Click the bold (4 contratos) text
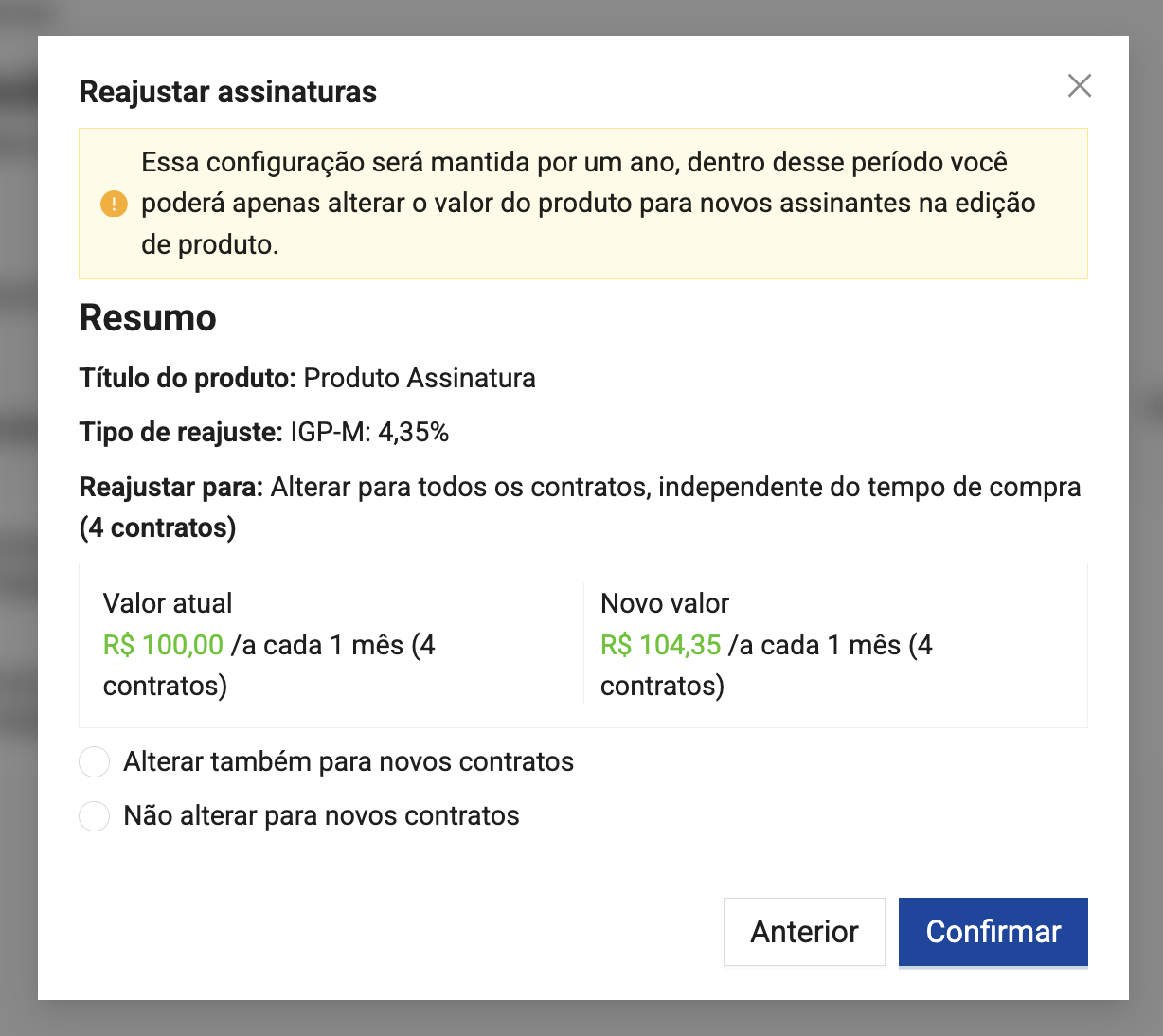Screen dimensions: 1163x1036 157,527
